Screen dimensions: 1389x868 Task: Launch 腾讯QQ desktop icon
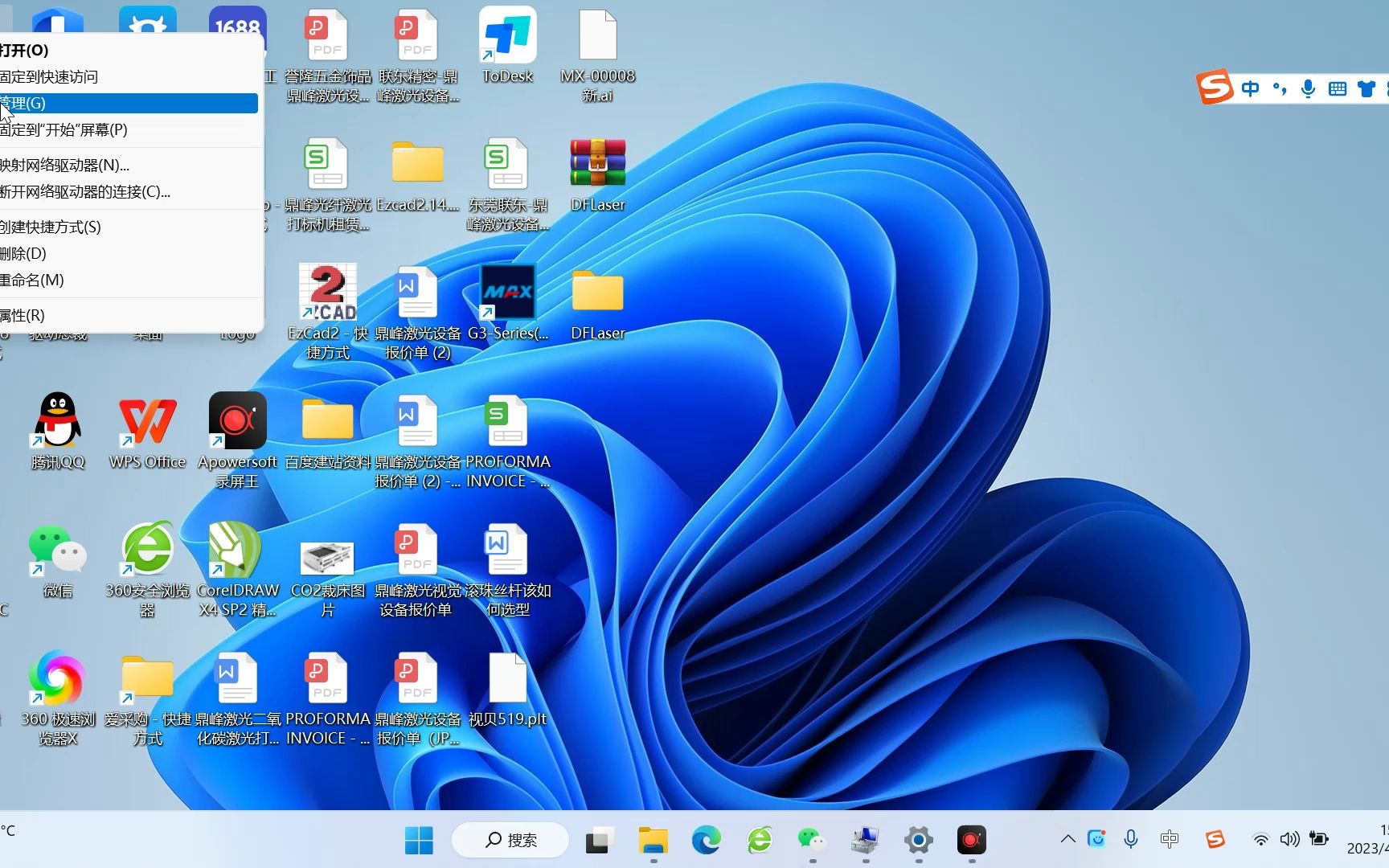tap(58, 420)
